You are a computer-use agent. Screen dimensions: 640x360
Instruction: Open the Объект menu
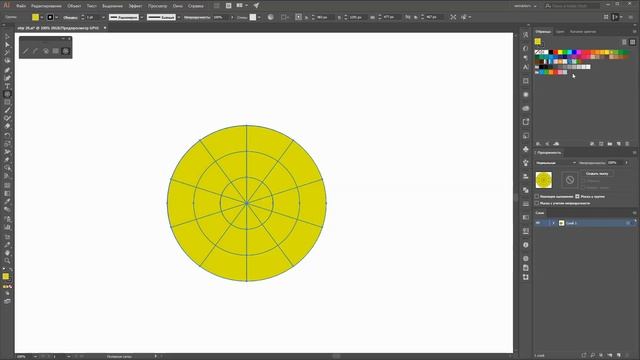click(74, 6)
